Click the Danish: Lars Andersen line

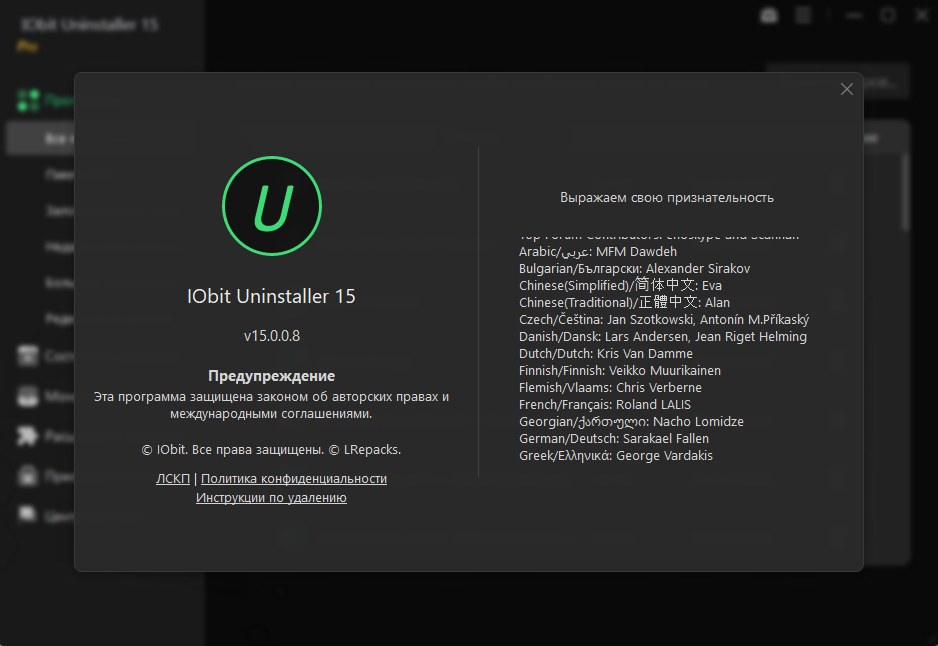(x=663, y=337)
